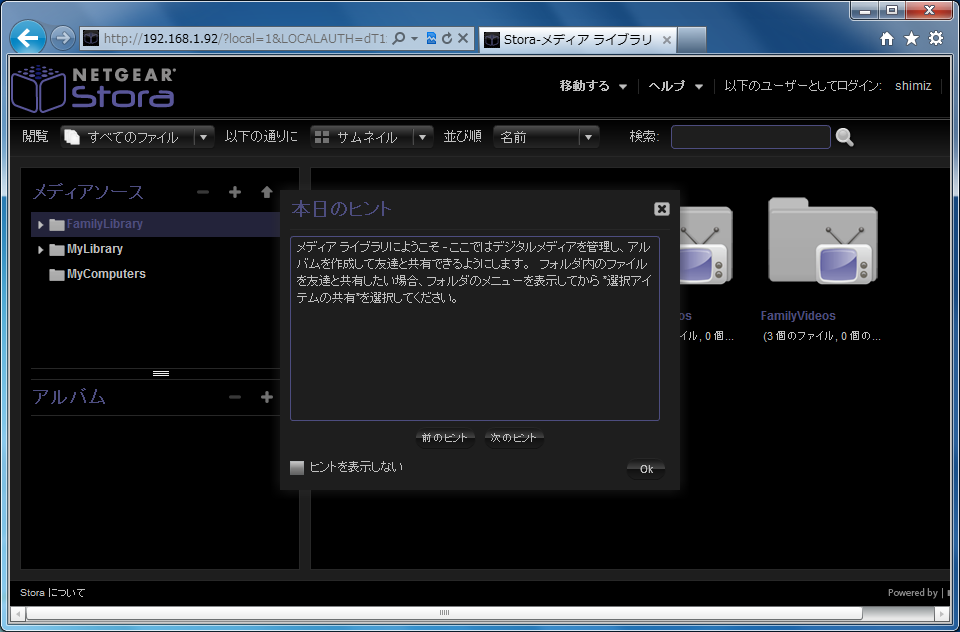This screenshot has width=960, height=632.
Task: Expand the FamilyLibrary tree node
Action: click(40, 225)
